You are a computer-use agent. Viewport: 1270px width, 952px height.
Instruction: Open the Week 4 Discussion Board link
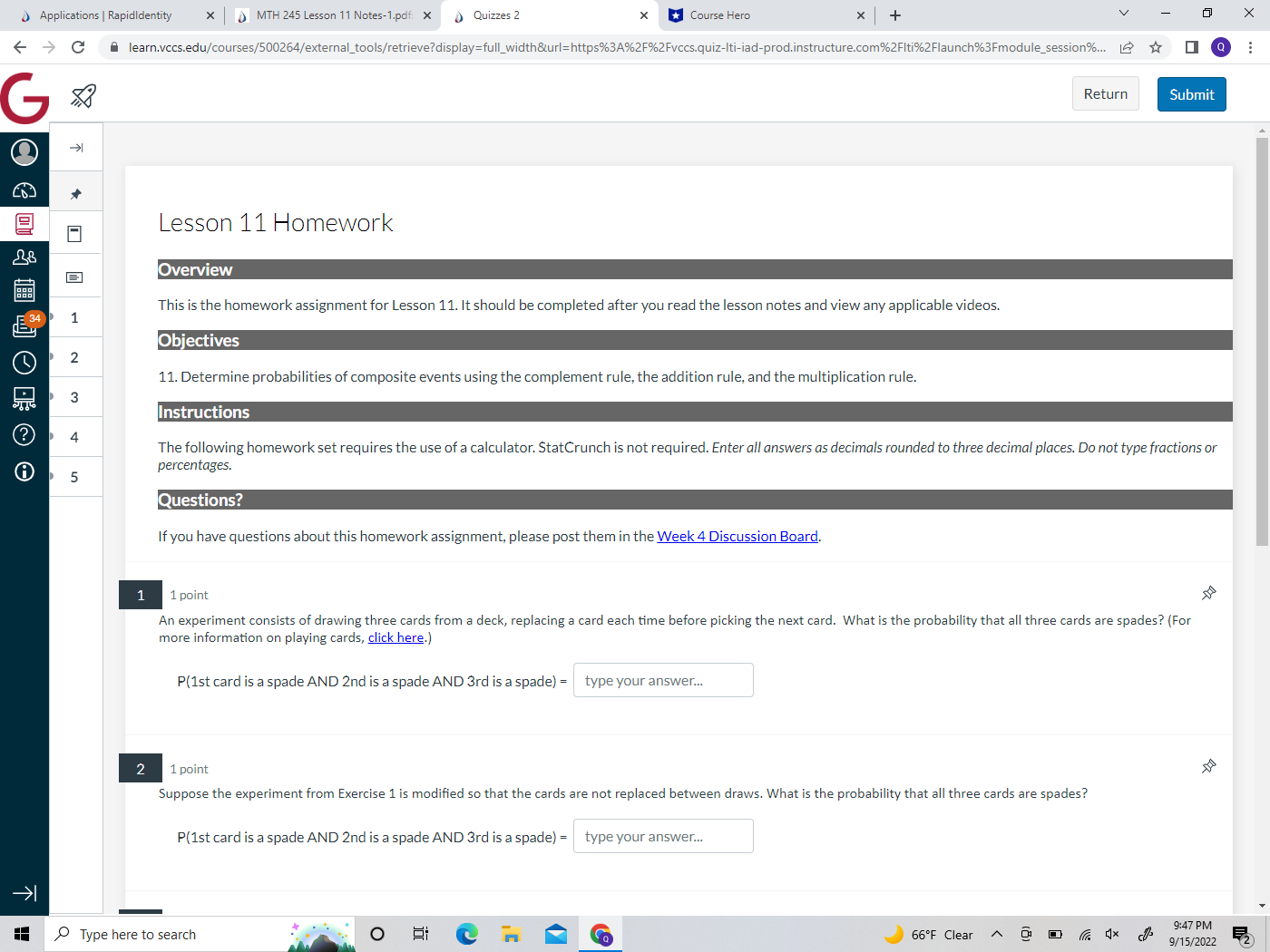[x=737, y=536]
